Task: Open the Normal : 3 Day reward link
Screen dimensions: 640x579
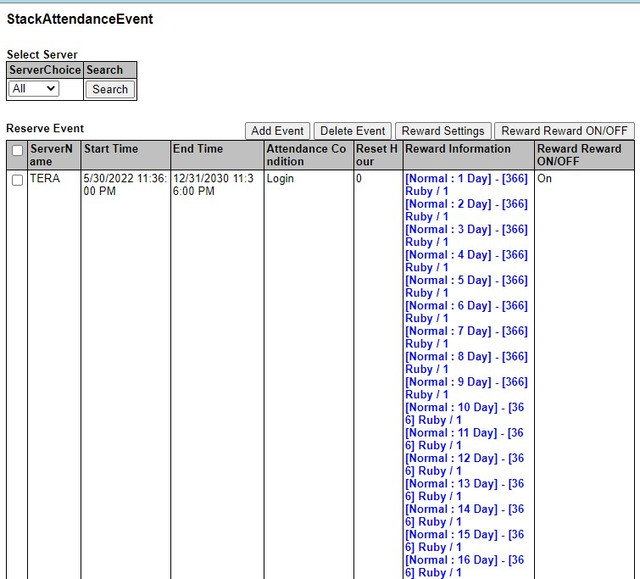Action: point(466,235)
